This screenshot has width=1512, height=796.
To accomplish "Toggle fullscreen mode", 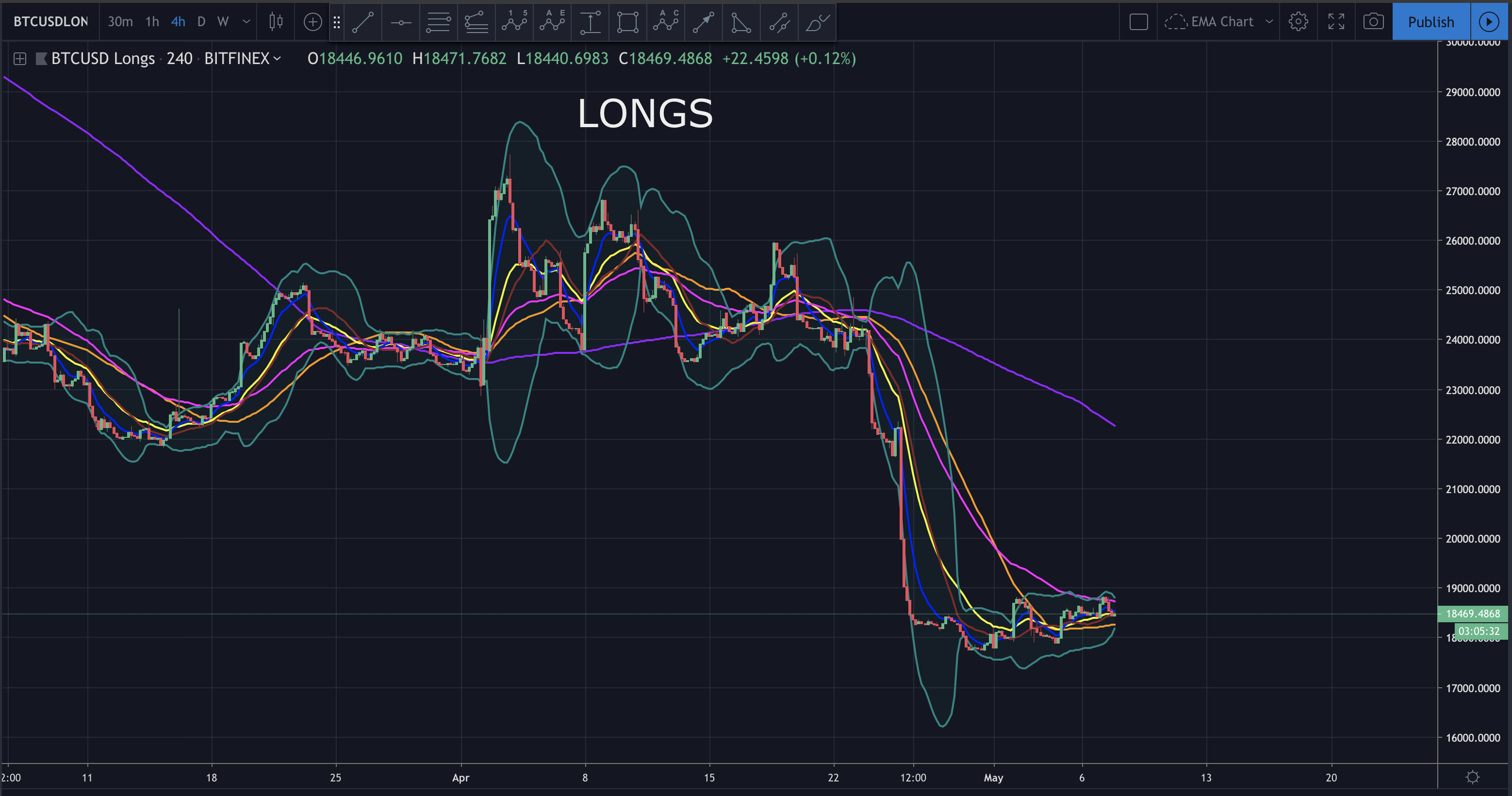I will coord(1336,22).
